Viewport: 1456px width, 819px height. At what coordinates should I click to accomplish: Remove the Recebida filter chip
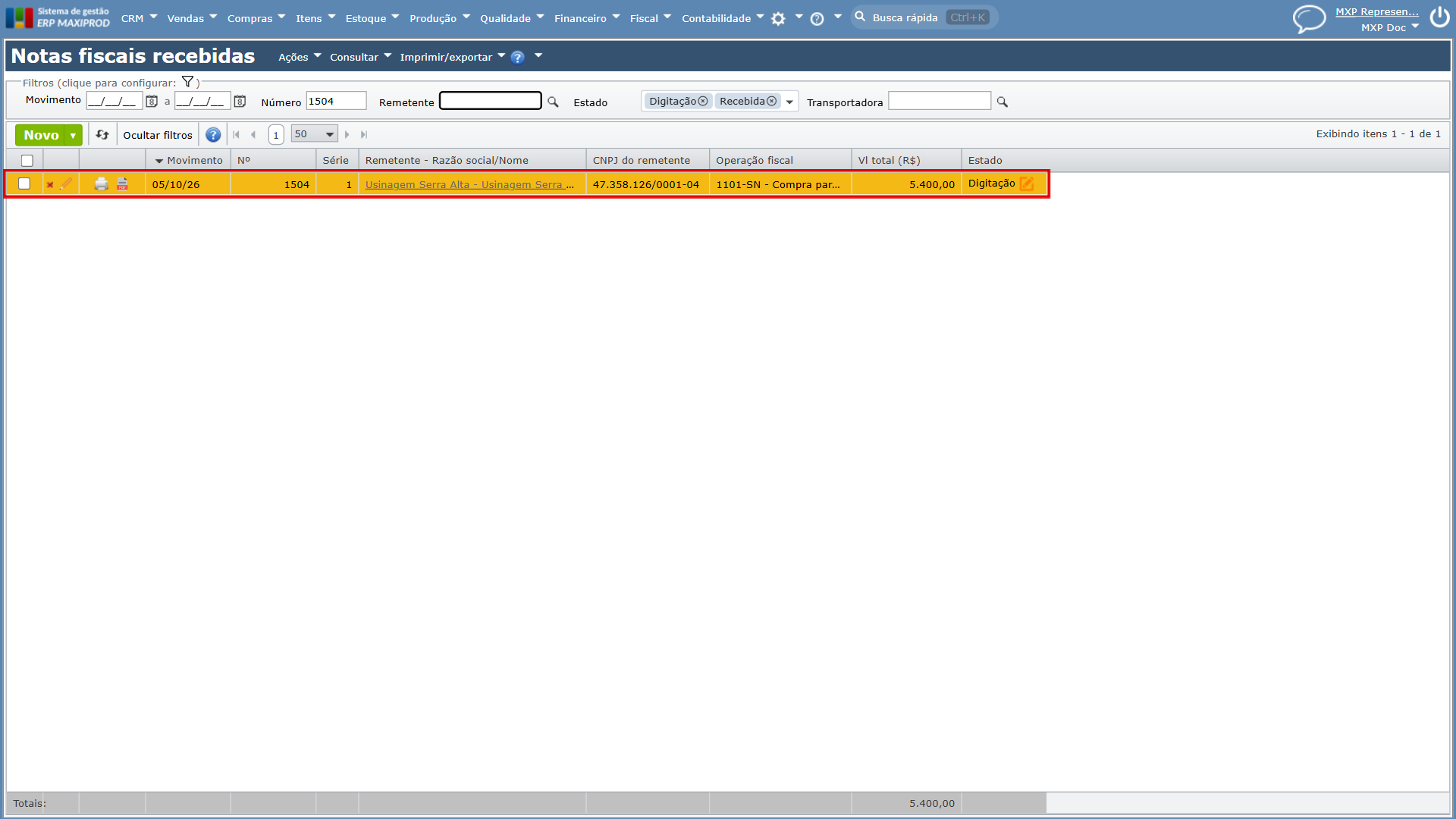coord(772,101)
